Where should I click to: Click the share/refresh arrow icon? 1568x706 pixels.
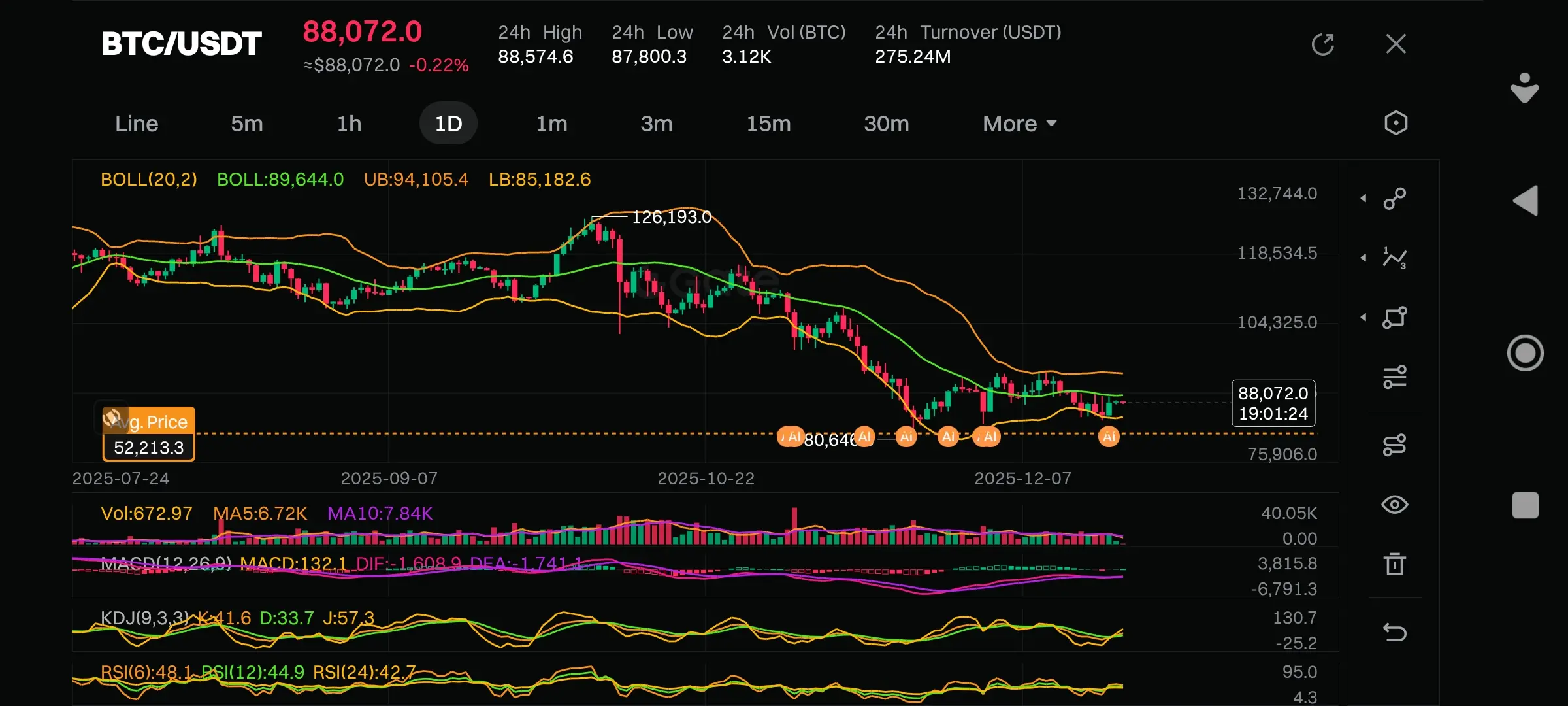coord(1322,44)
